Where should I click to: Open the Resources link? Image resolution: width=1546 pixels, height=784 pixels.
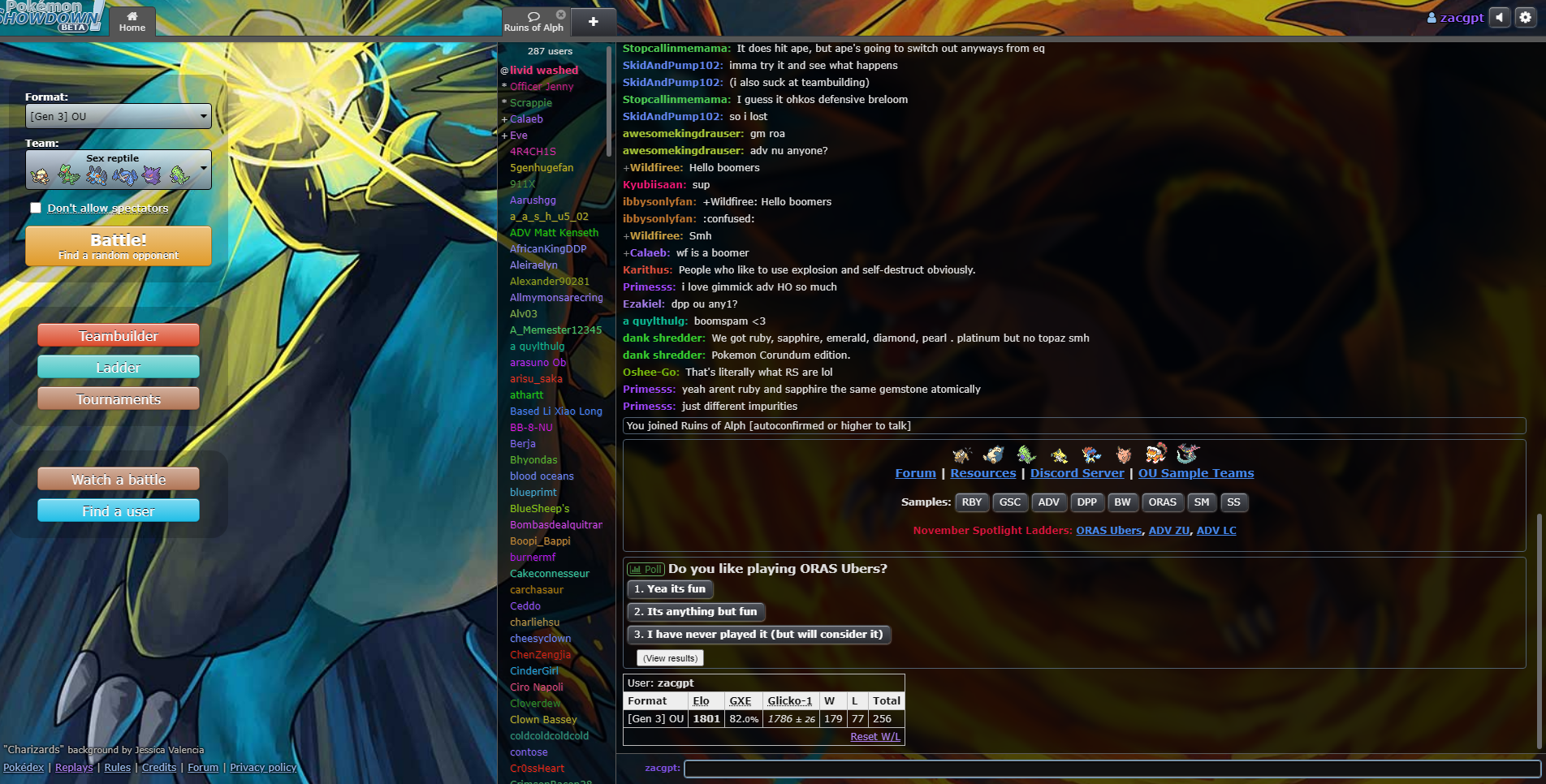point(983,473)
